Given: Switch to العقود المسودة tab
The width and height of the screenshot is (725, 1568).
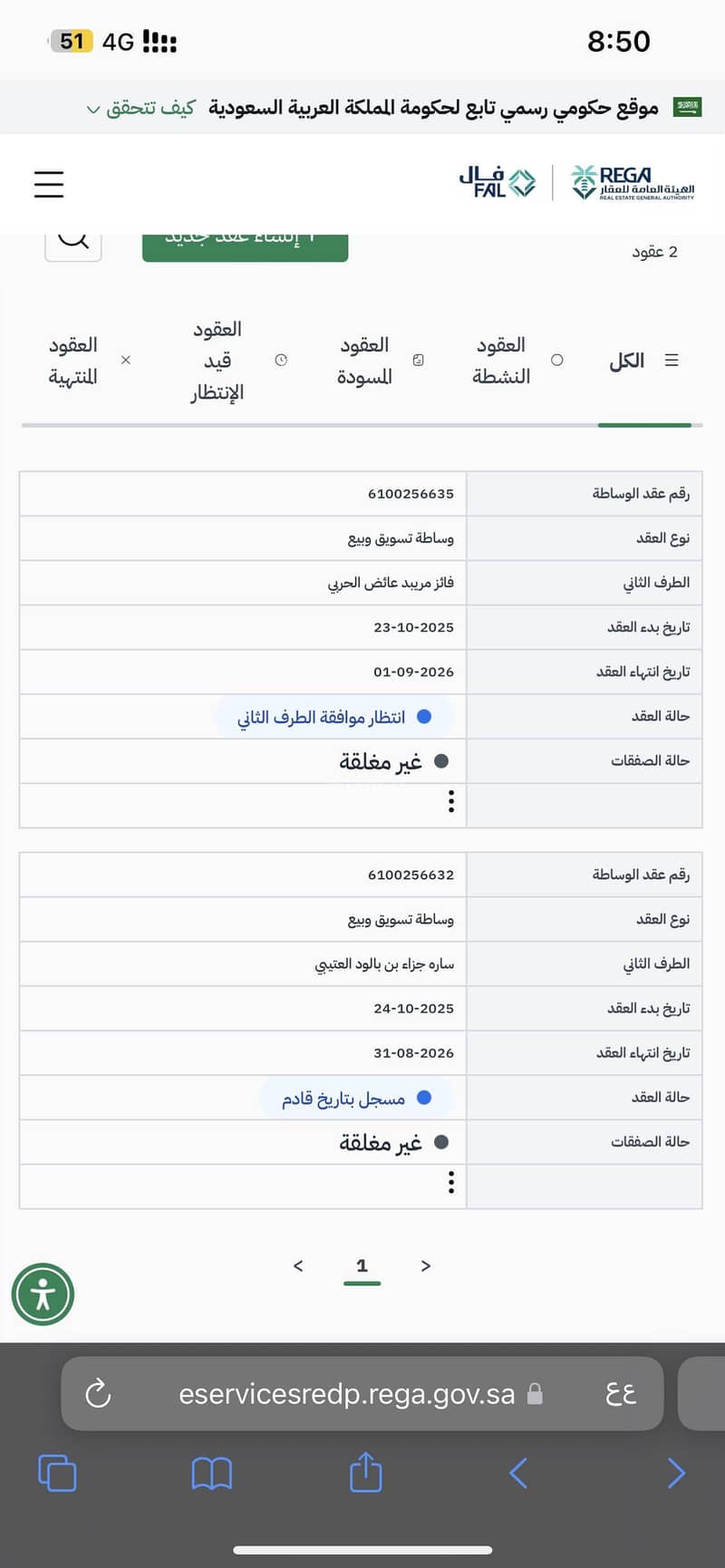Looking at the screenshot, I should point(380,361).
